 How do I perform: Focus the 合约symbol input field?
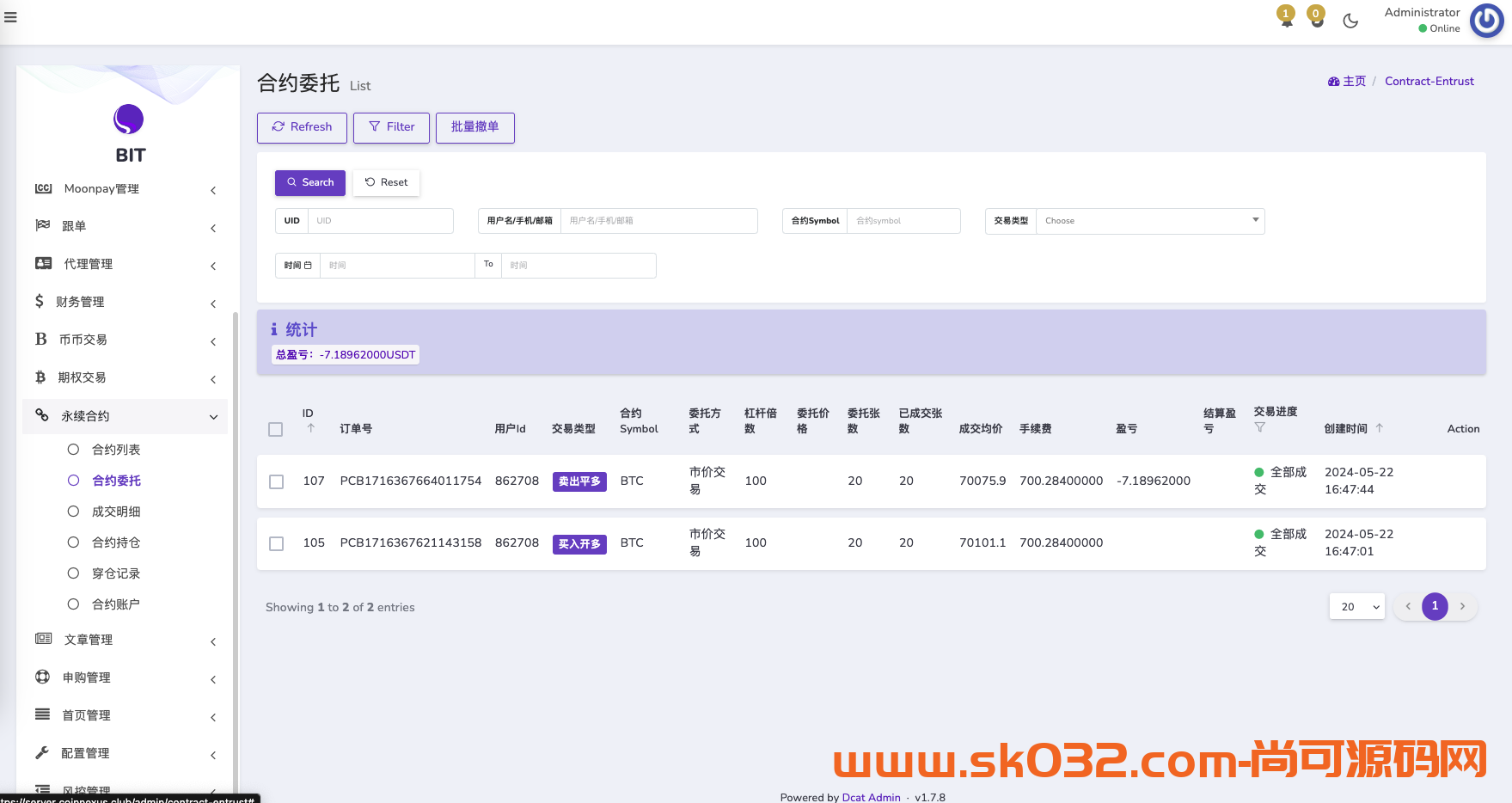pos(904,221)
